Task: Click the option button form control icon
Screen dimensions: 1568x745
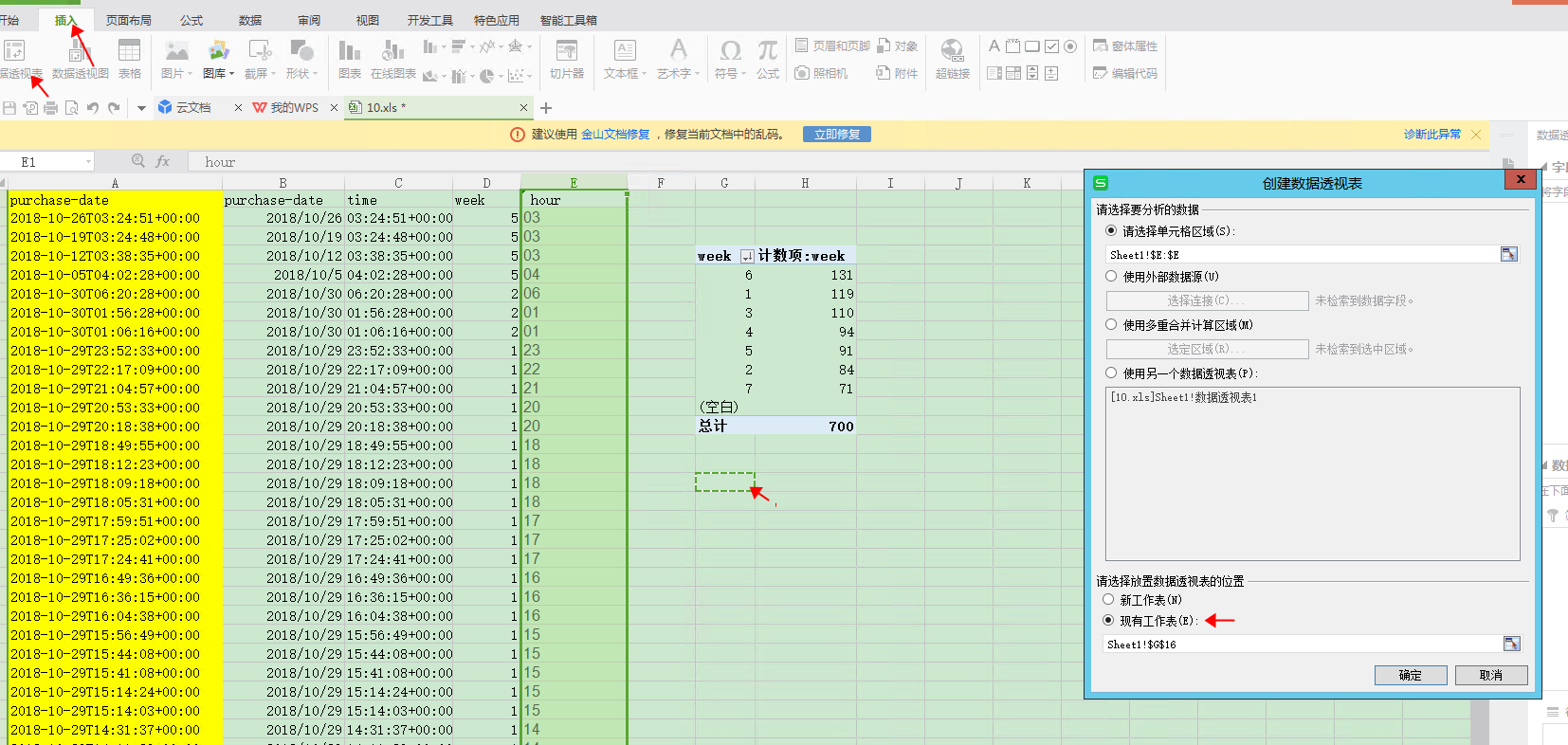Action: tap(1070, 46)
